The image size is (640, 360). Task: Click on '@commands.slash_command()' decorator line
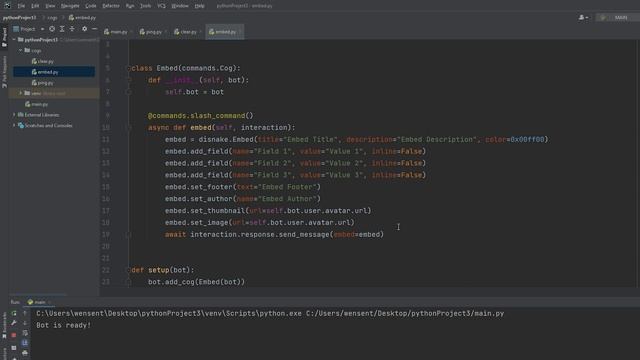[x=200, y=116]
